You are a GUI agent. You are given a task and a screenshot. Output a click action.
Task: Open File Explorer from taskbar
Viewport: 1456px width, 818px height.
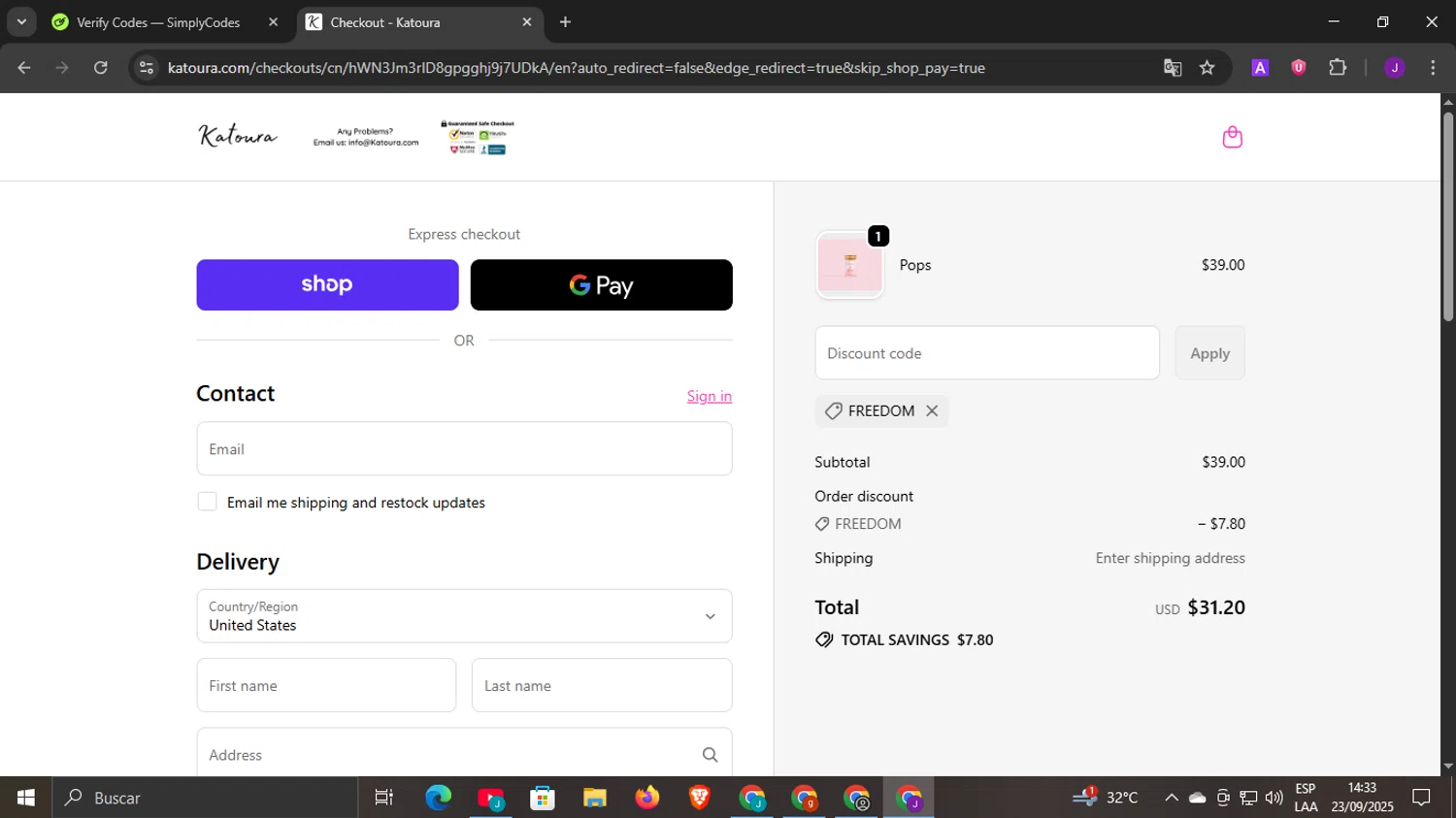(595, 798)
